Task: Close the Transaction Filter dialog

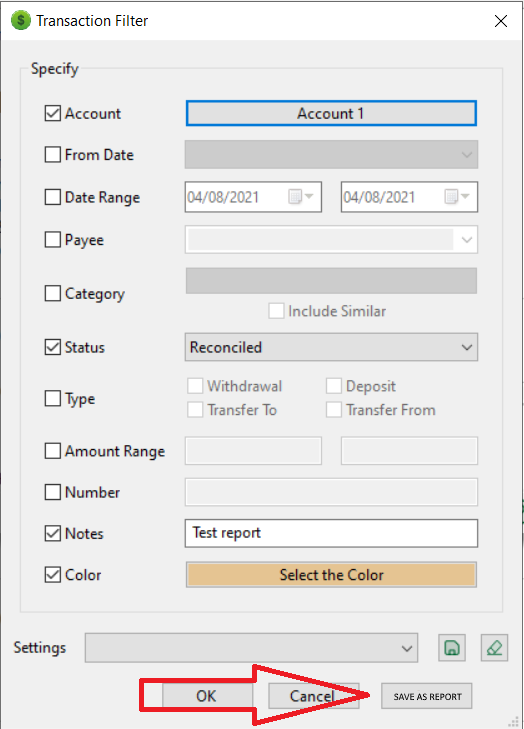Action: [501, 21]
